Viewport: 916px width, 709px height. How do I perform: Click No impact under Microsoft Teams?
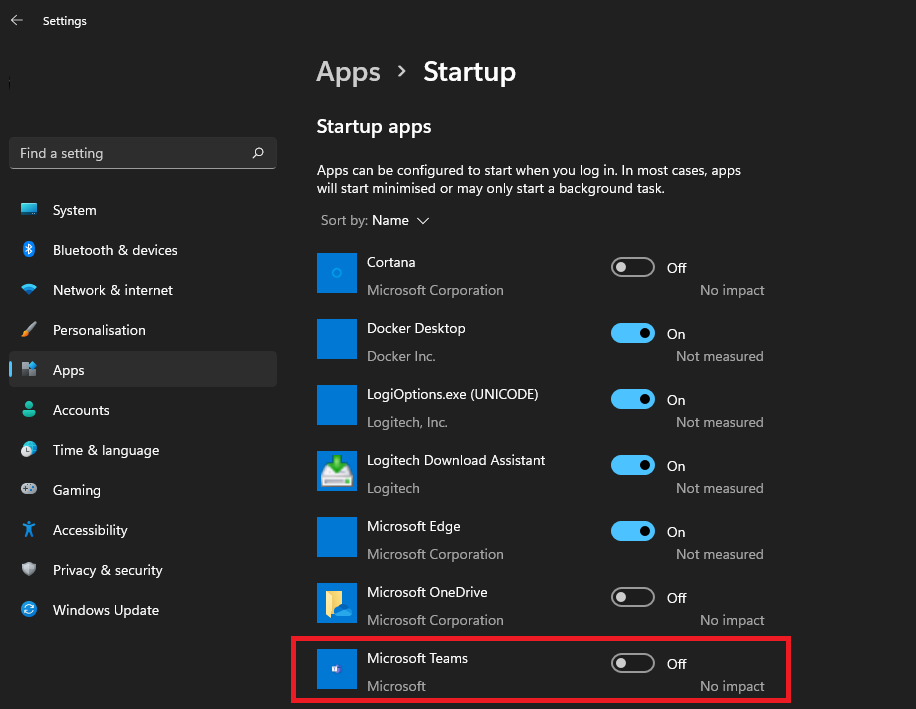[732, 686]
